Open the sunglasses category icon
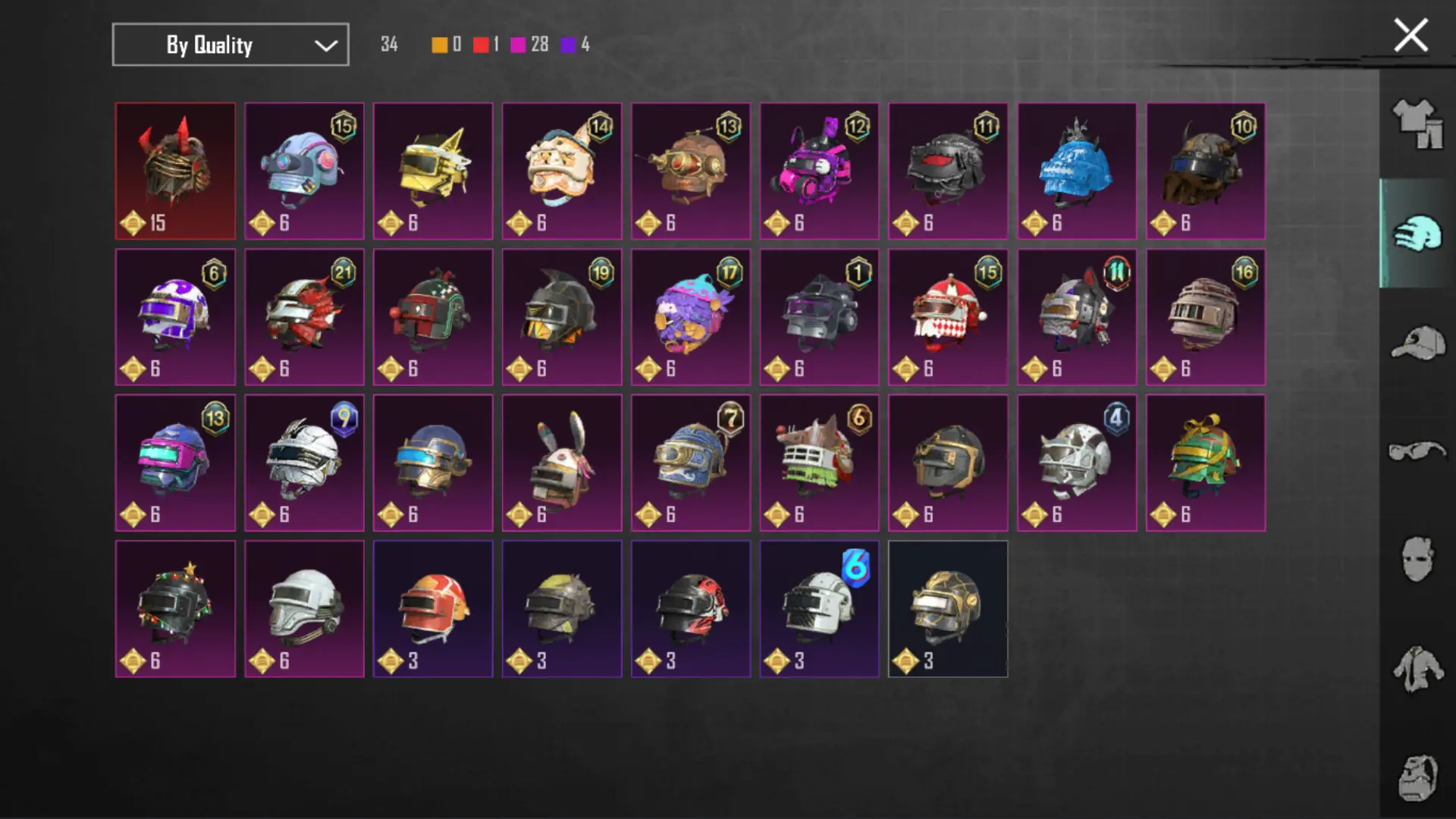1456x819 pixels. pos(1417,451)
